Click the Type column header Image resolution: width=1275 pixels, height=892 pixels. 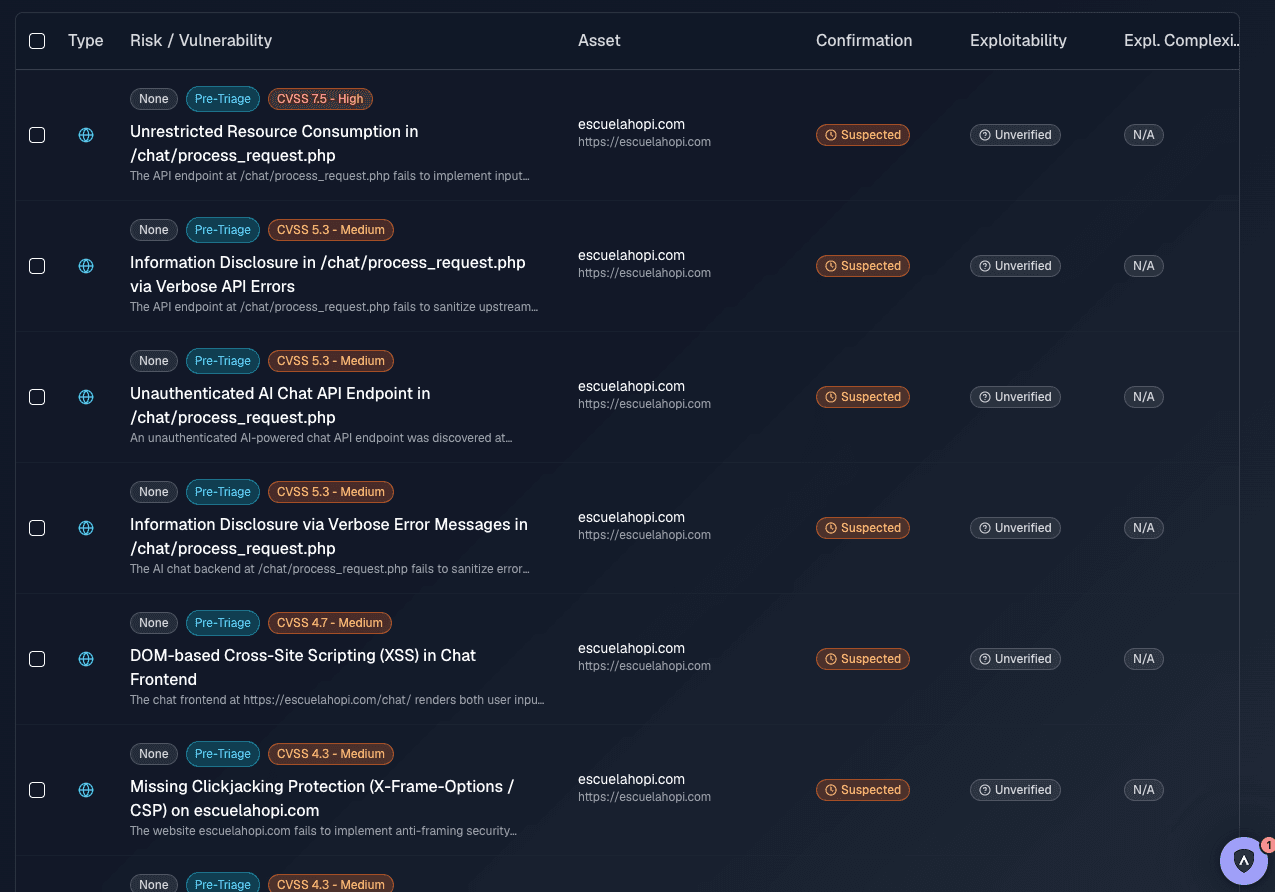86,41
